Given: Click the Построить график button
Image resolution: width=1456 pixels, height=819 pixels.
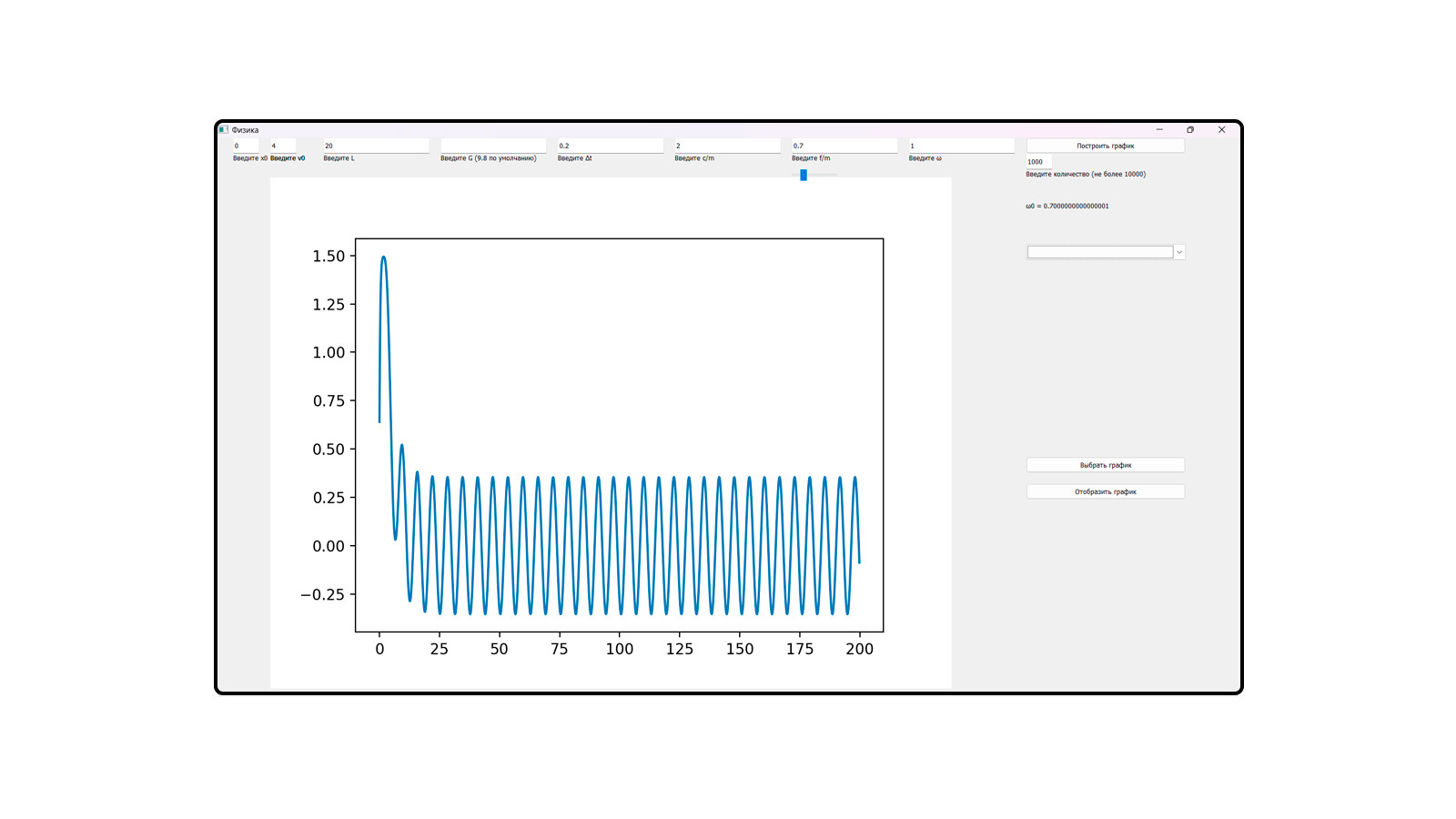Looking at the screenshot, I should 1106,146.
